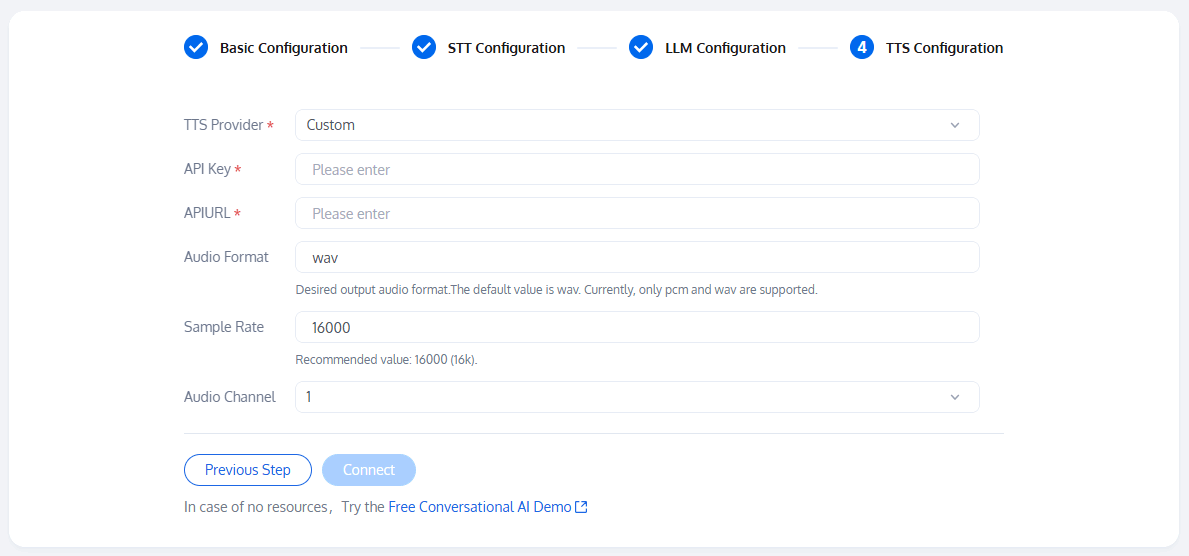
Task: Click the LLM Configuration checkmark icon
Action: coord(641,48)
